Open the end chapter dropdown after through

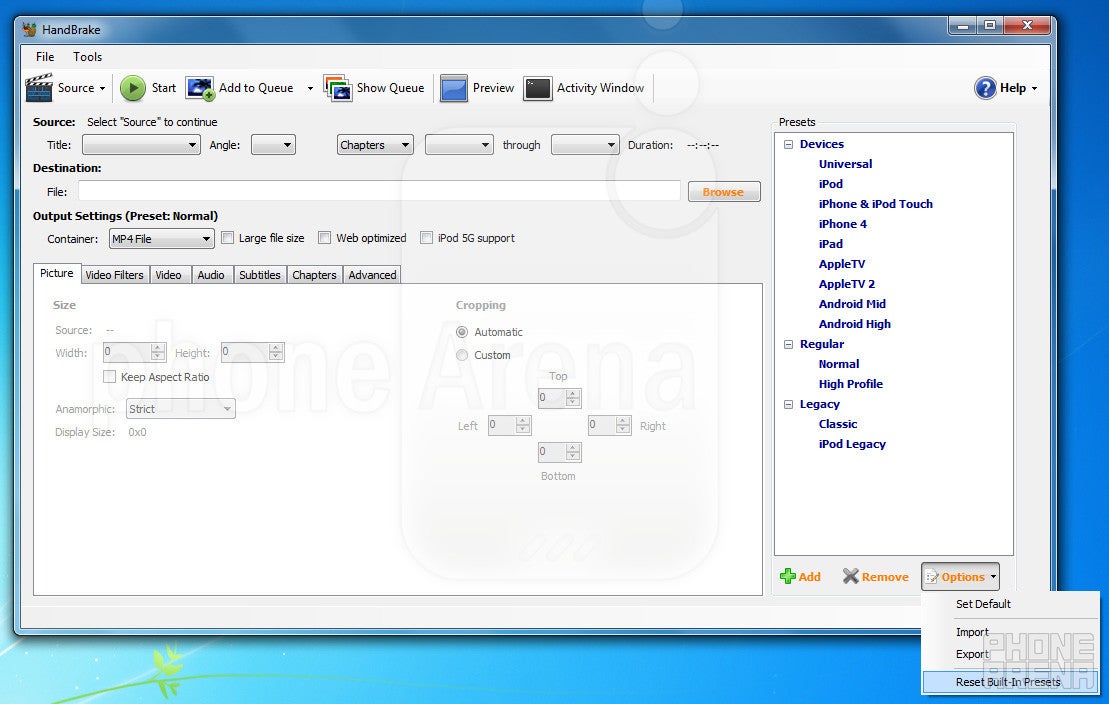click(x=585, y=145)
